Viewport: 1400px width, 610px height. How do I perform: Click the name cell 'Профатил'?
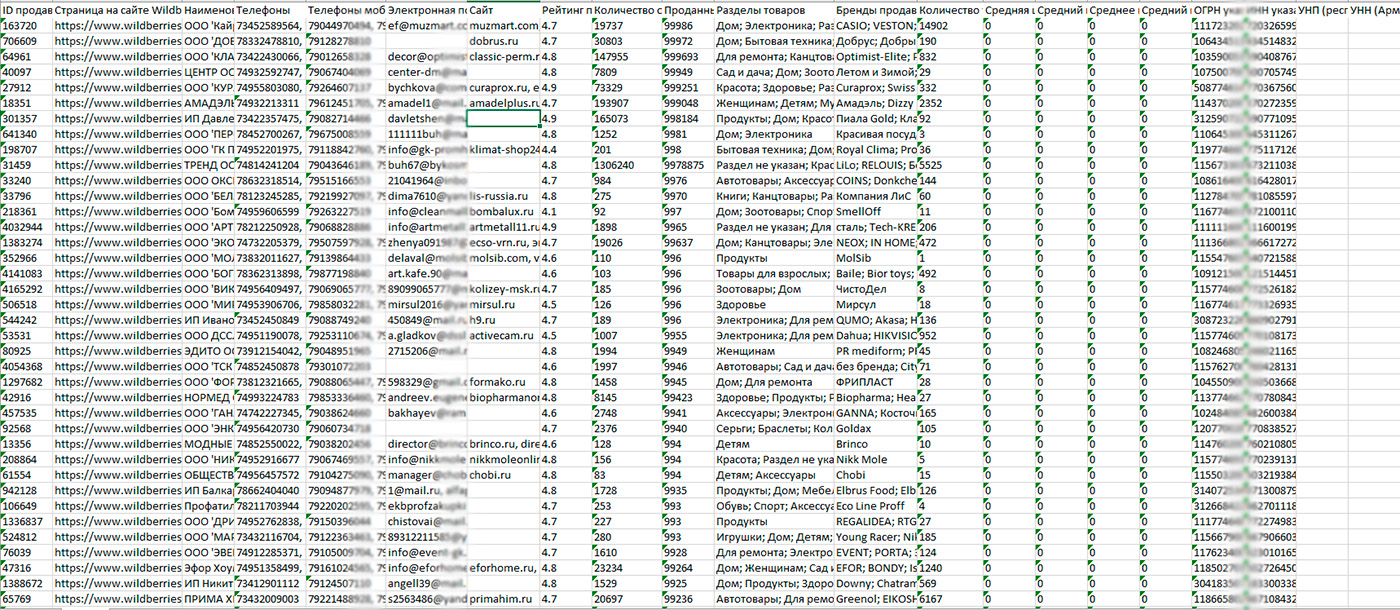[208, 506]
